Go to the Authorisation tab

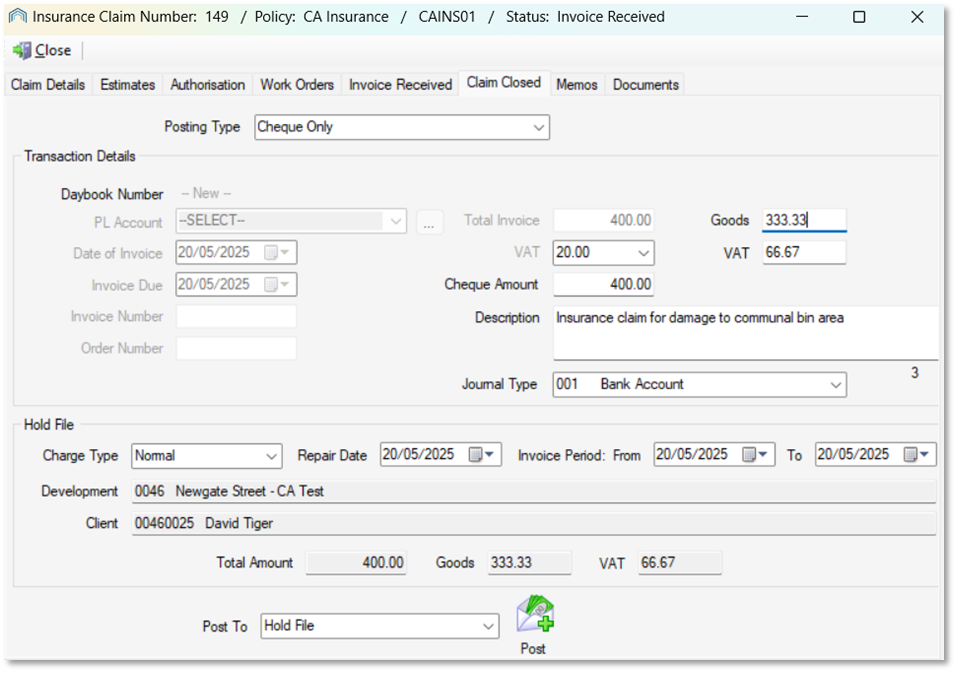click(208, 85)
